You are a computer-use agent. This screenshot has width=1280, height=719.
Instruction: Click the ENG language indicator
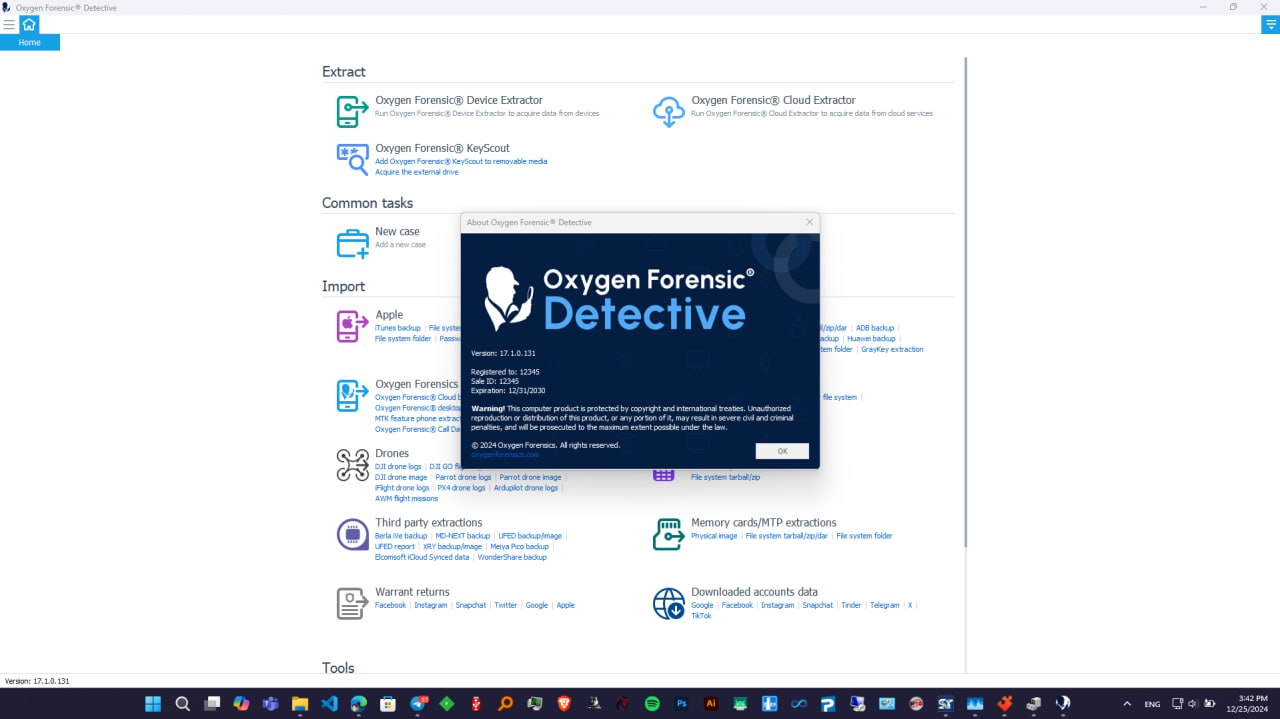1152,704
